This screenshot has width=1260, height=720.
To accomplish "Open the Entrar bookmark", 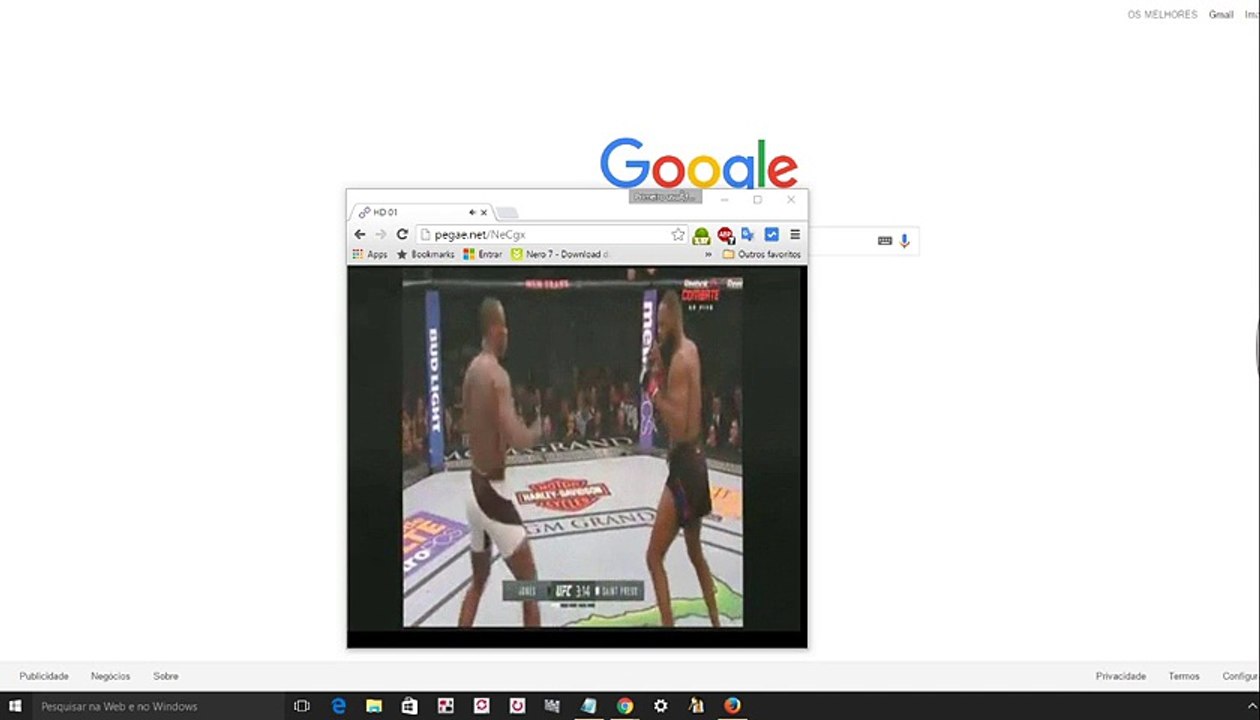I will click(483, 254).
